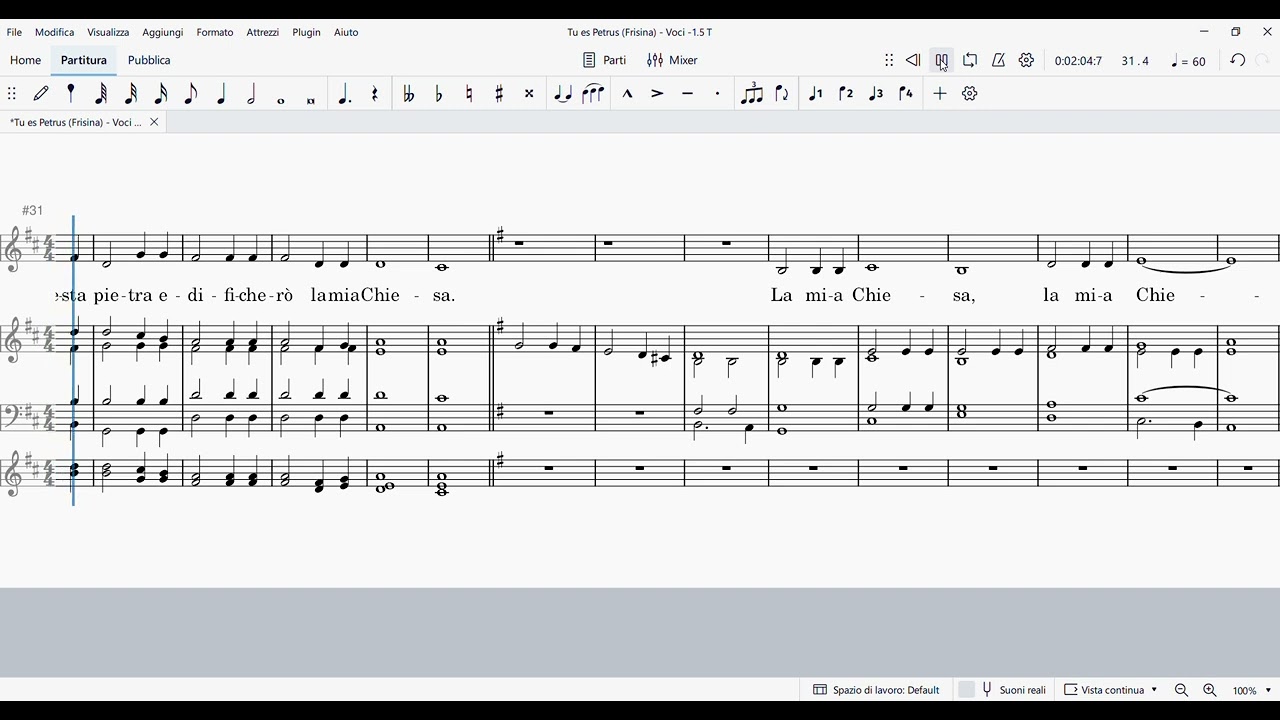The height and width of the screenshot is (720, 1280).
Task: Switch to voice 1
Action: [816, 94]
